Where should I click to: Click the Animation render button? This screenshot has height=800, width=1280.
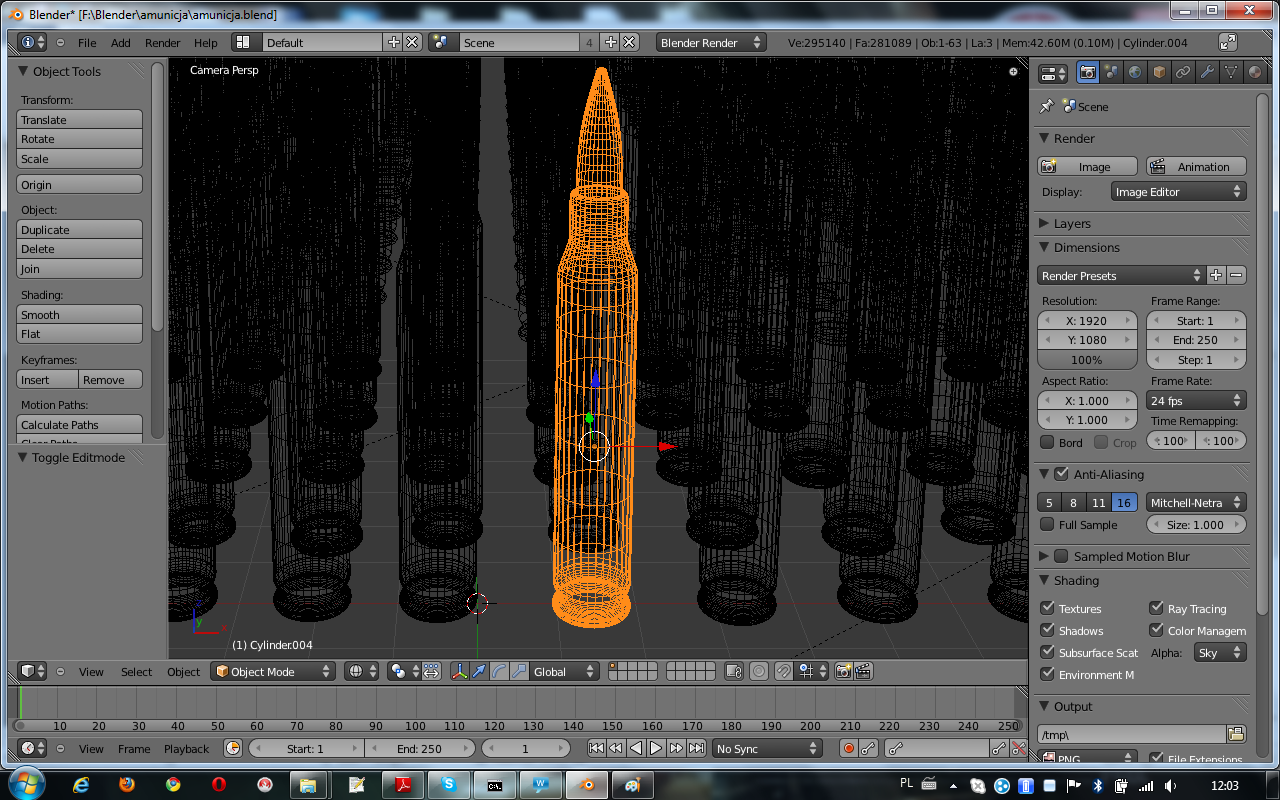click(x=1196, y=167)
